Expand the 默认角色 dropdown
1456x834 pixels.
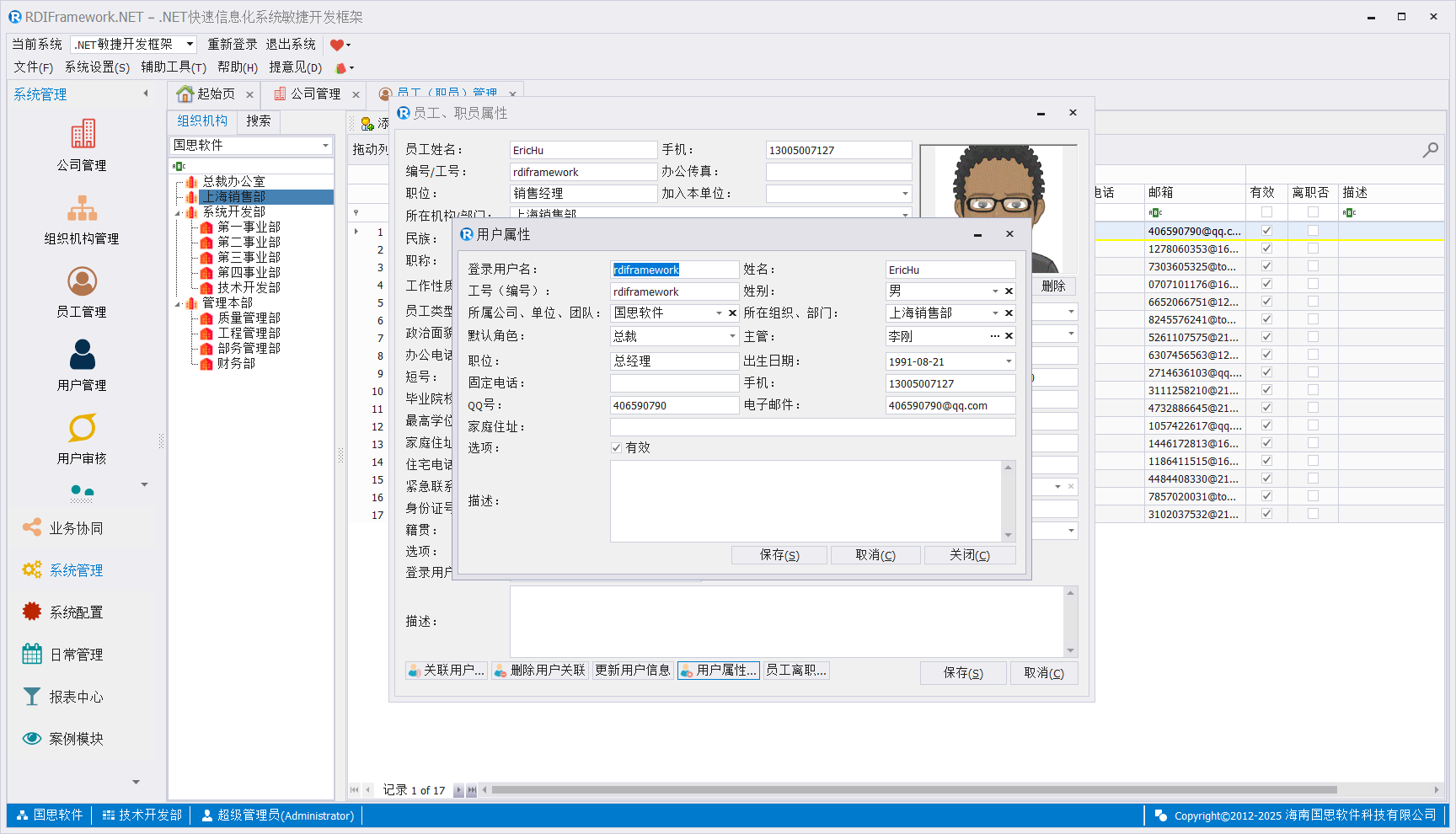point(731,336)
